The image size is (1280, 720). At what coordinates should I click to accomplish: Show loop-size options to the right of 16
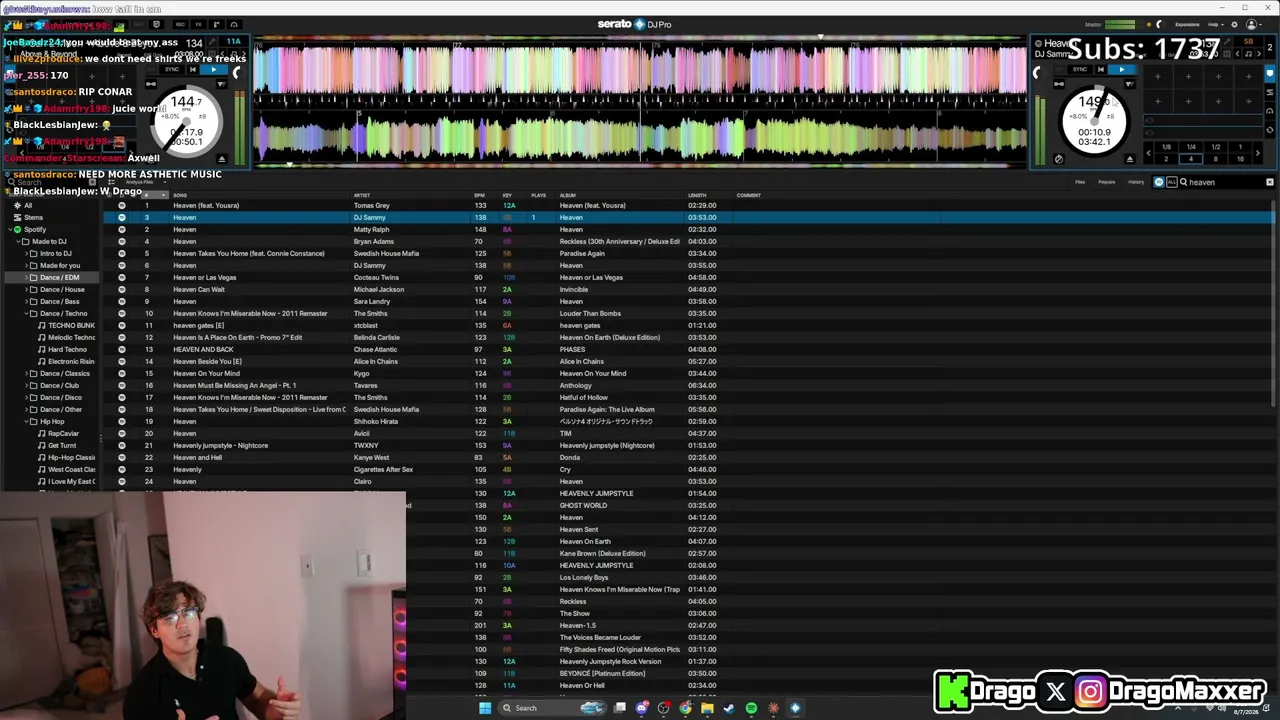point(1258,152)
